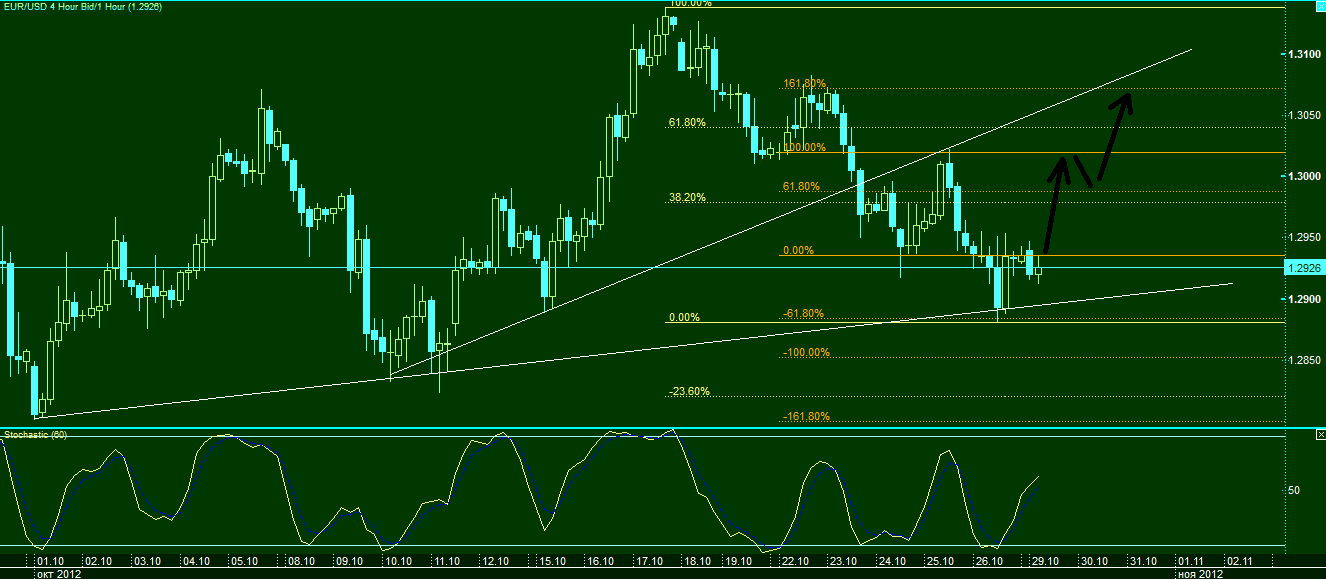Click the 50 level on Stochastic scale
Image resolution: width=1326 pixels, height=579 pixels.
[x=1293, y=490]
